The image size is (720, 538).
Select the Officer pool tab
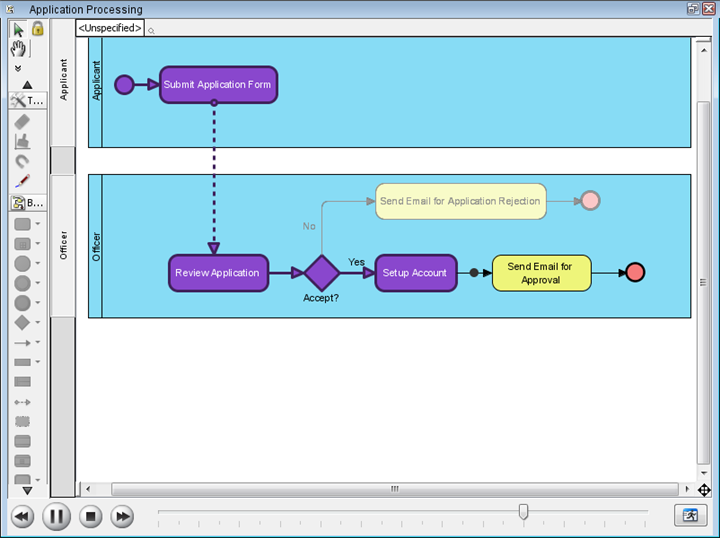point(63,246)
